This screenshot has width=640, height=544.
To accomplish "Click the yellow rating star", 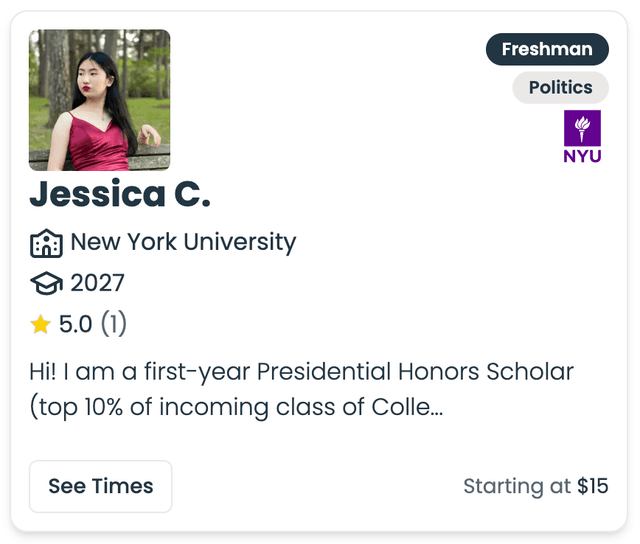I will pyautogui.click(x=40, y=324).
